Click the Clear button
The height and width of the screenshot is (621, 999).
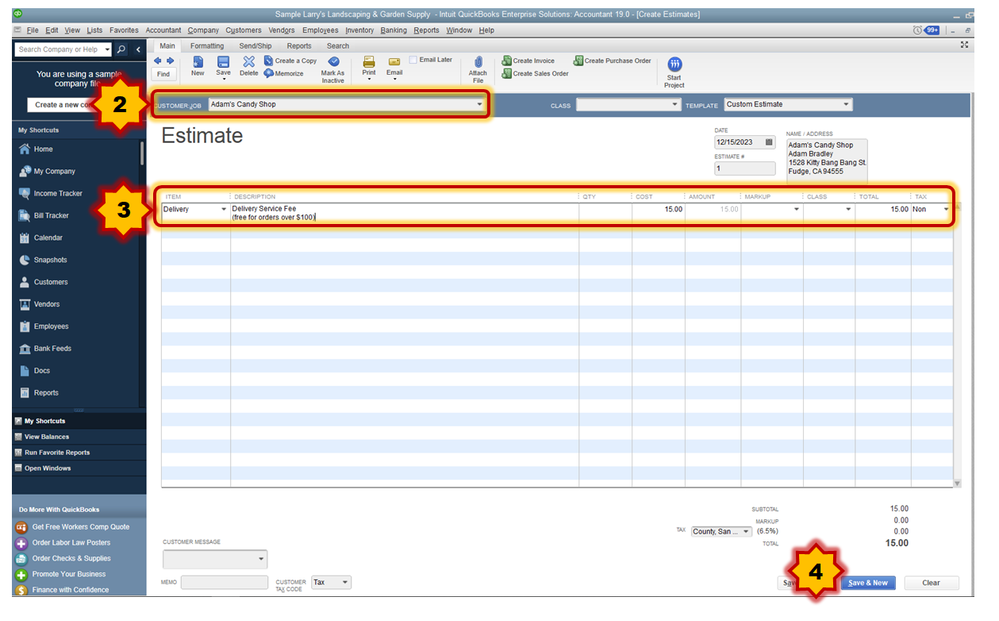point(931,583)
